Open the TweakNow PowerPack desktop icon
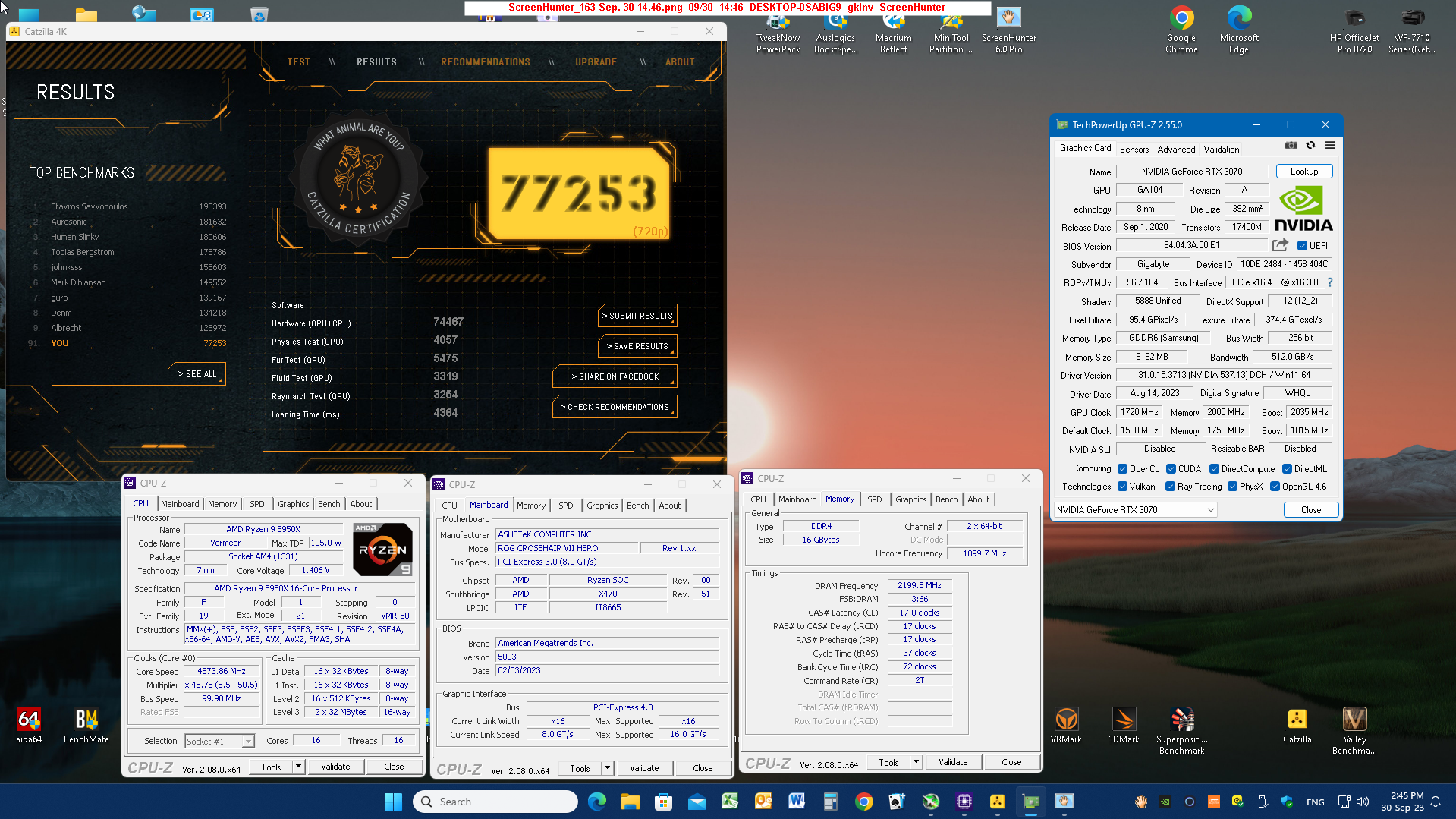 [x=778, y=30]
